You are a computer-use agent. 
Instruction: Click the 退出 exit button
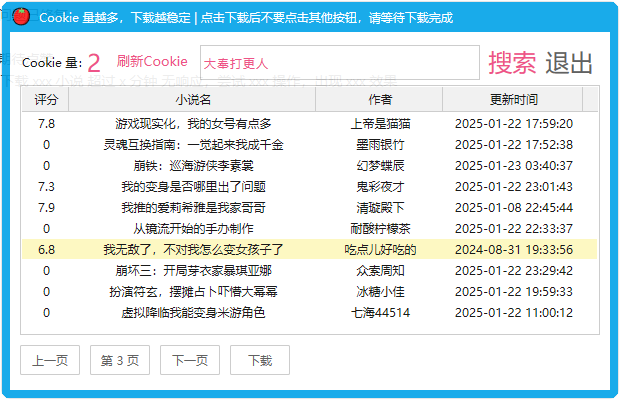point(569,63)
